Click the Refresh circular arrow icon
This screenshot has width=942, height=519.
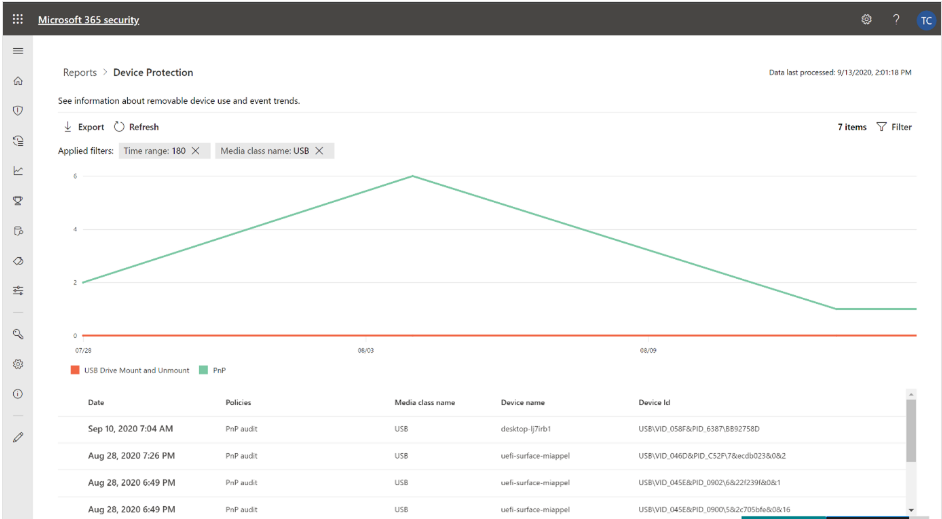coord(119,127)
